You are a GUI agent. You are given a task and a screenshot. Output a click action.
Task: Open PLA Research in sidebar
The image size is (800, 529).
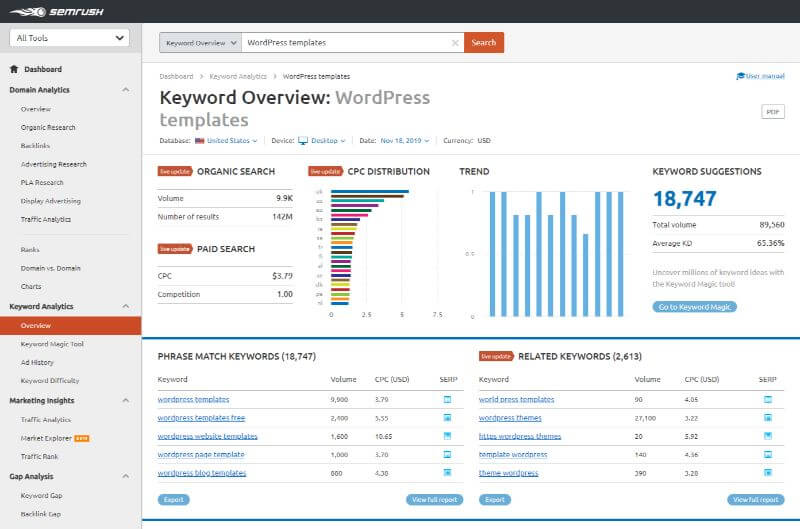coord(42,183)
